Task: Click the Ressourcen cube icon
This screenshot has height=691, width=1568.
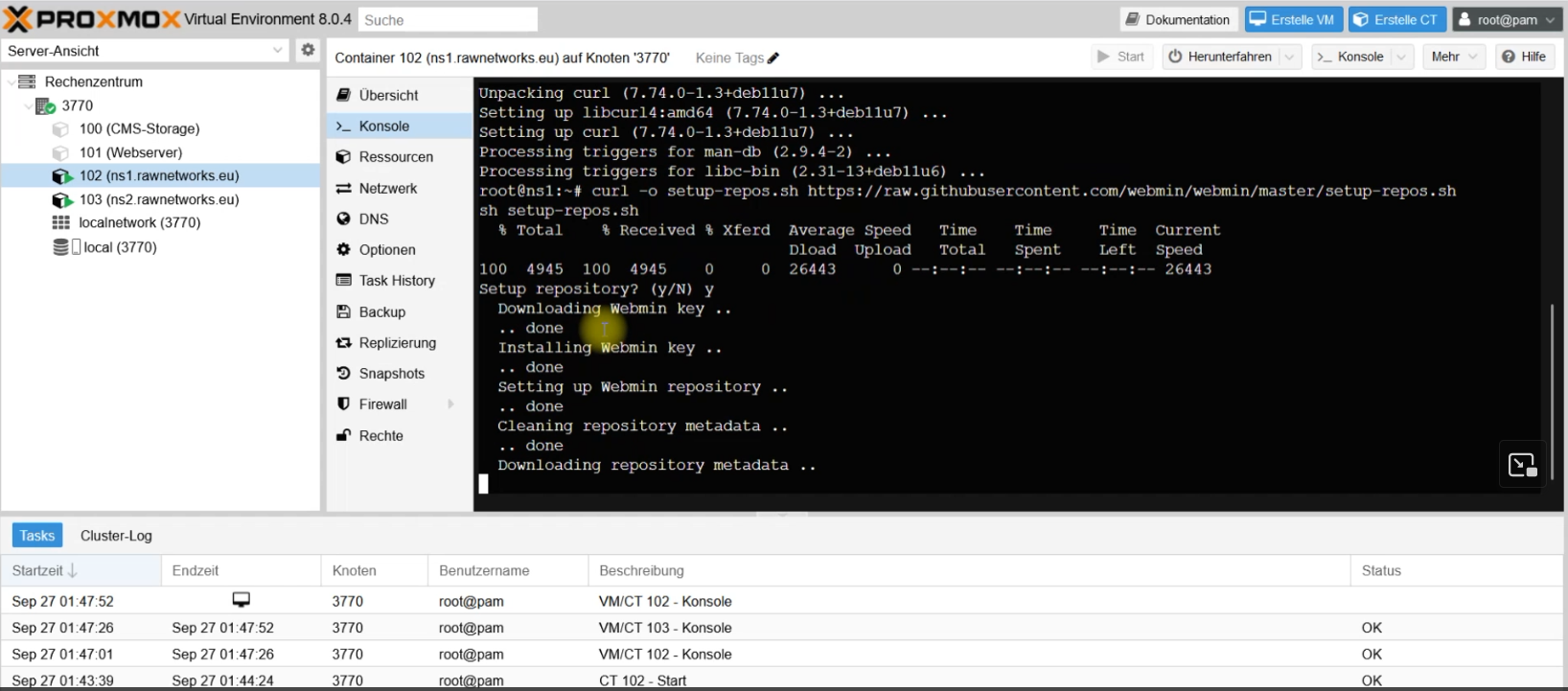Action: pyautogui.click(x=343, y=157)
